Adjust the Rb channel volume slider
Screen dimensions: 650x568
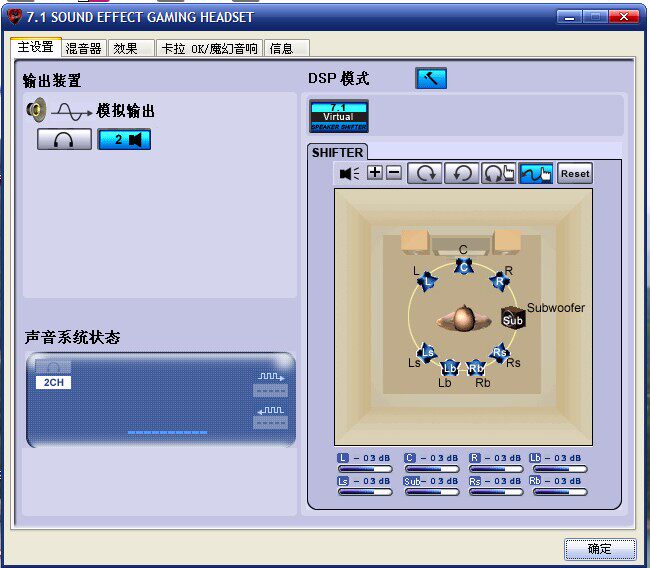(560, 492)
